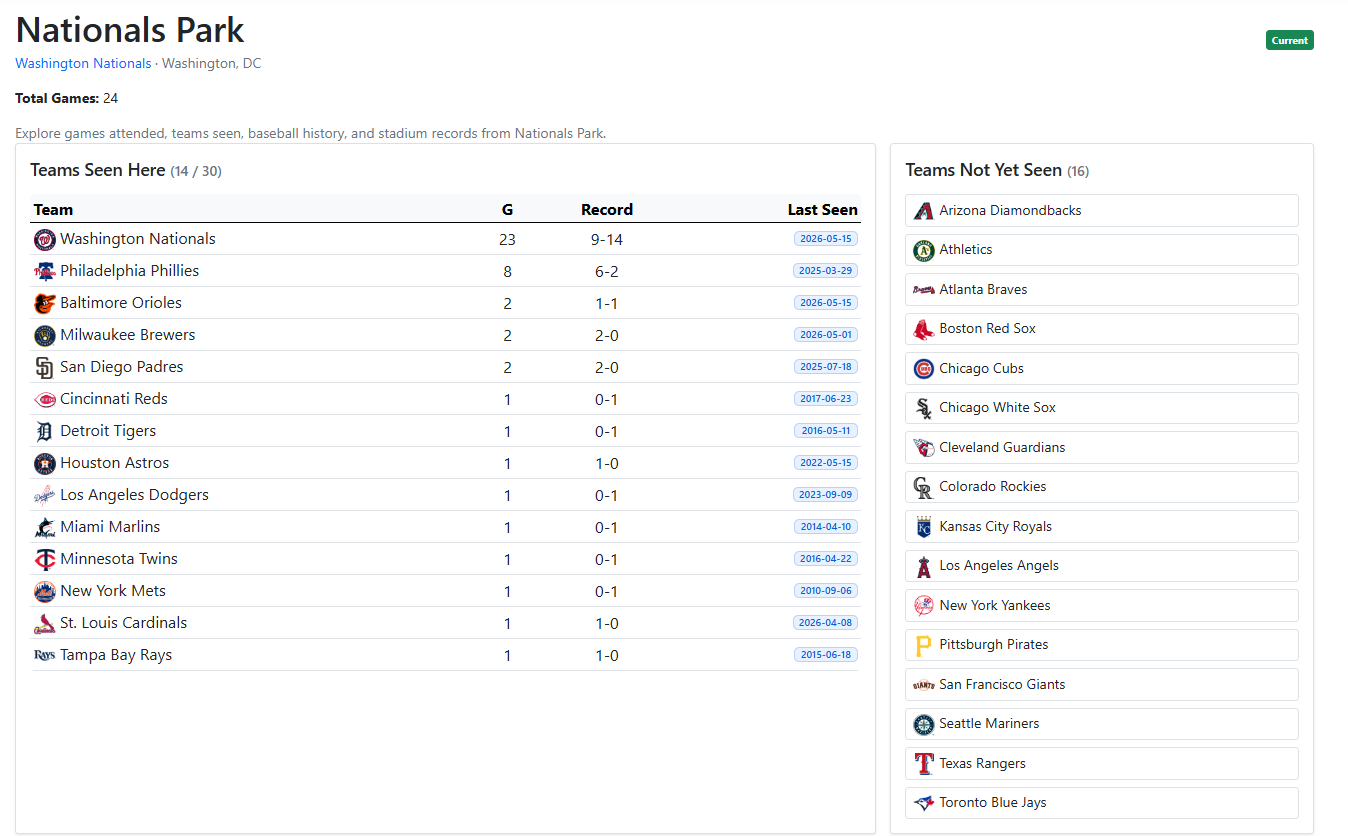The width and height of the screenshot is (1348, 836).
Task: Click the Detroit Tigers logo icon
Action: pos(44,431)
